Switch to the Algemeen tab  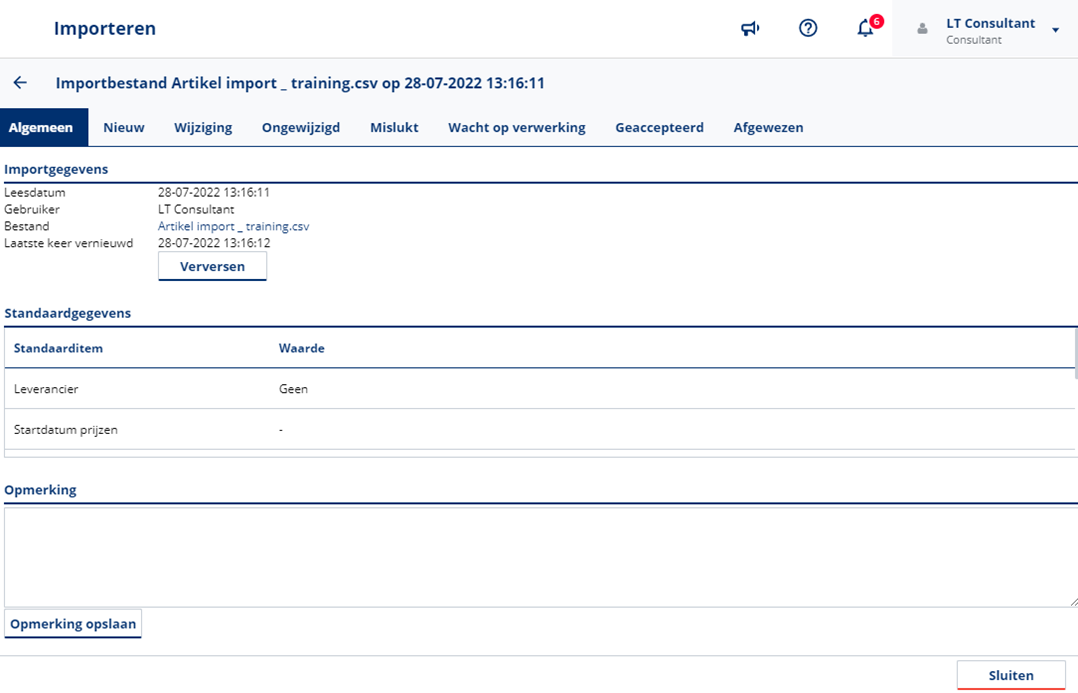41,128
